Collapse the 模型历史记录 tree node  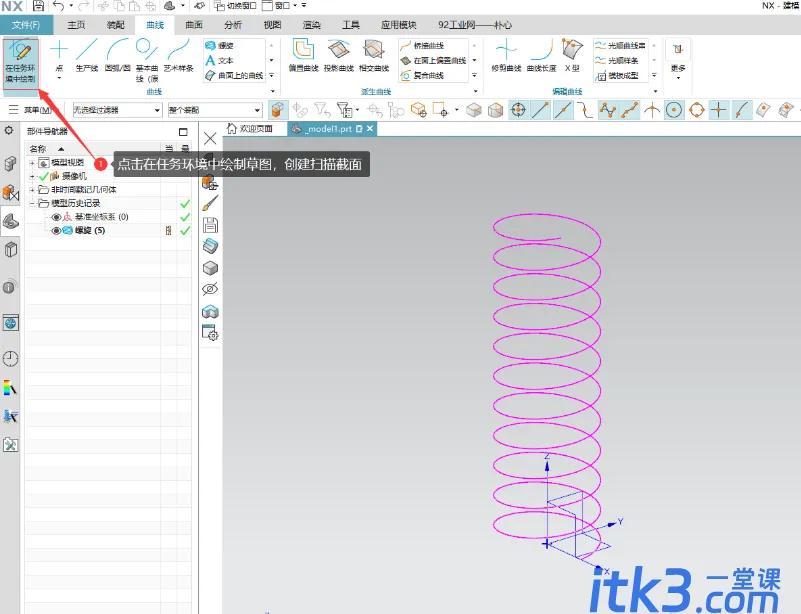click(x=32, y=203)
